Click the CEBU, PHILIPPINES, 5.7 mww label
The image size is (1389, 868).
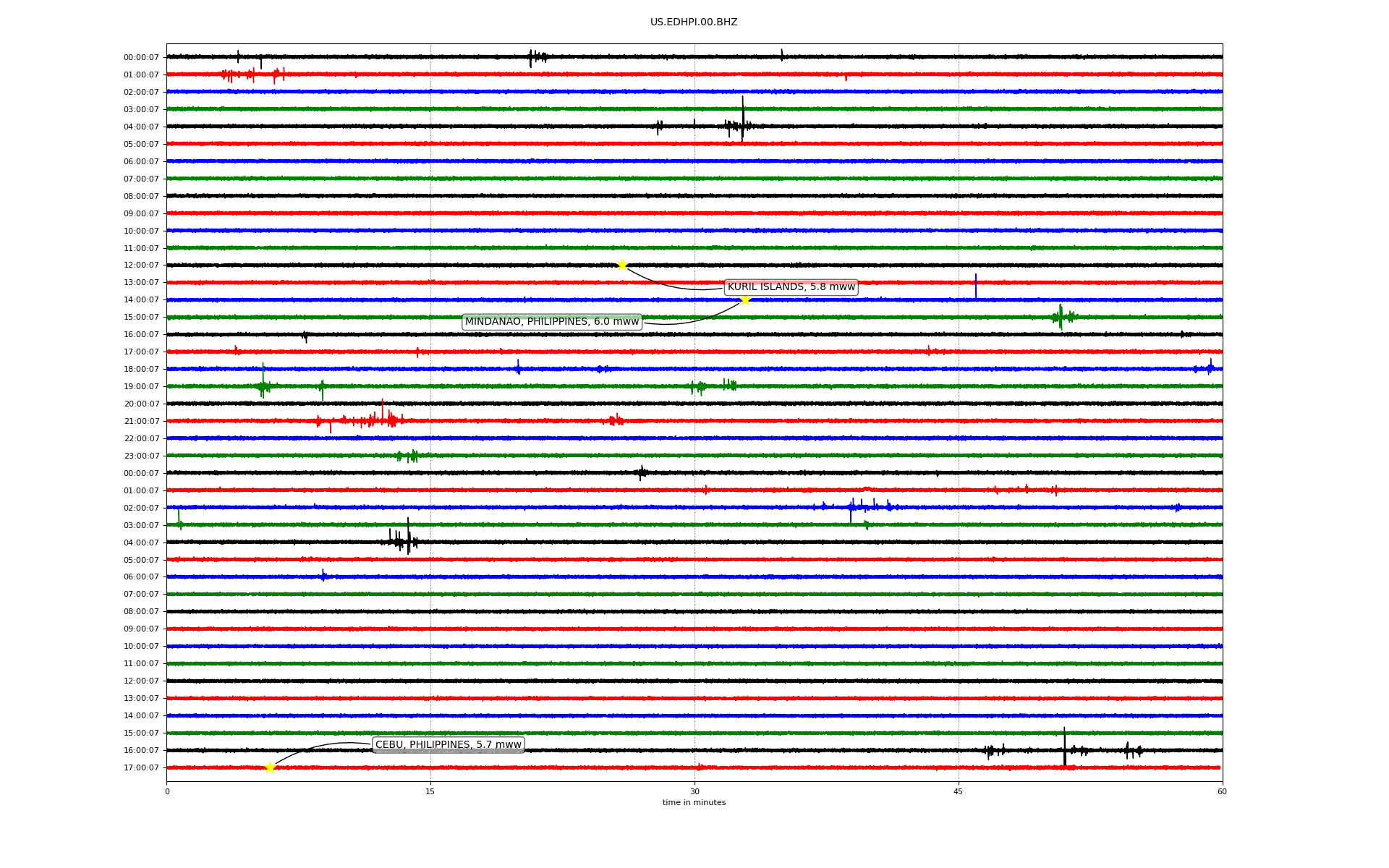[448, 745]
